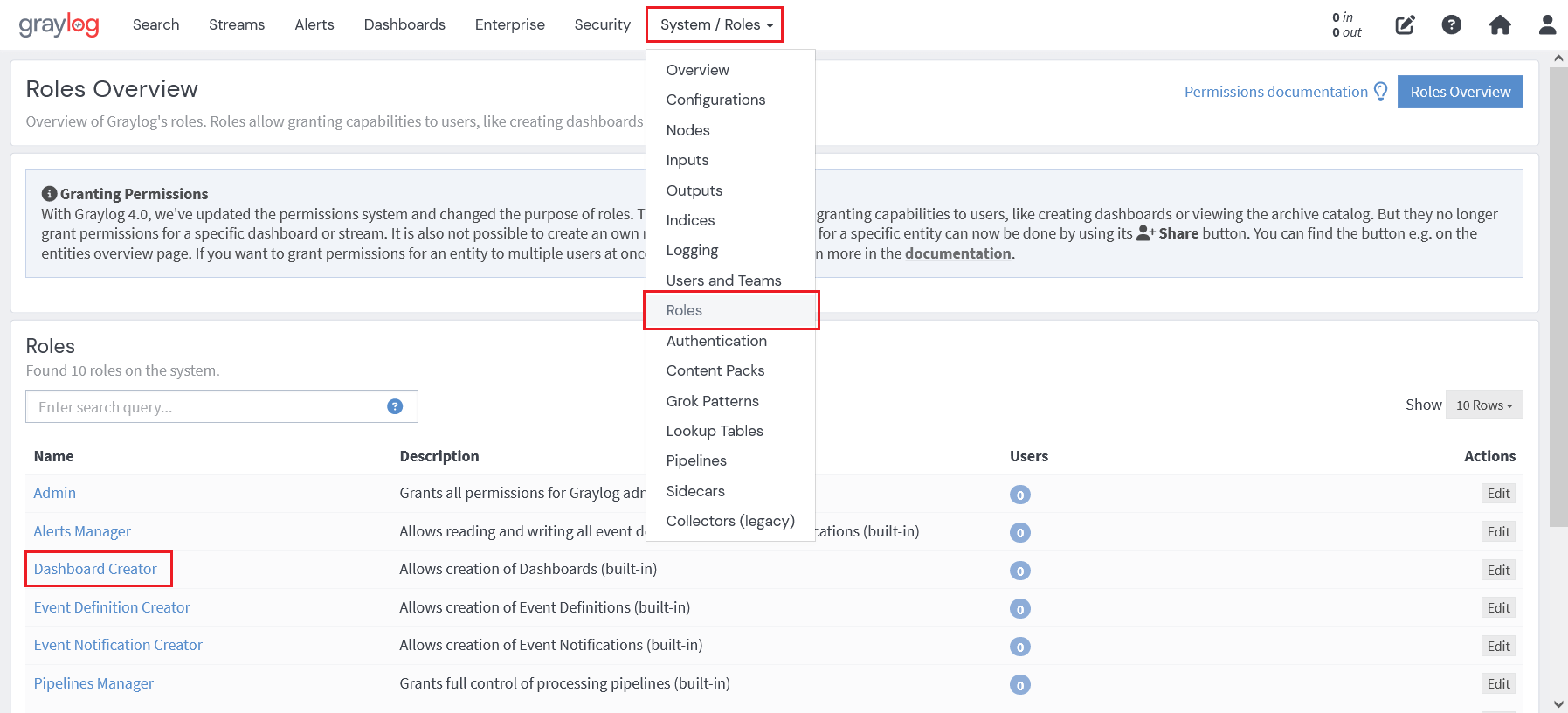
Task: Click the Name column header
Action: (53, 456)
